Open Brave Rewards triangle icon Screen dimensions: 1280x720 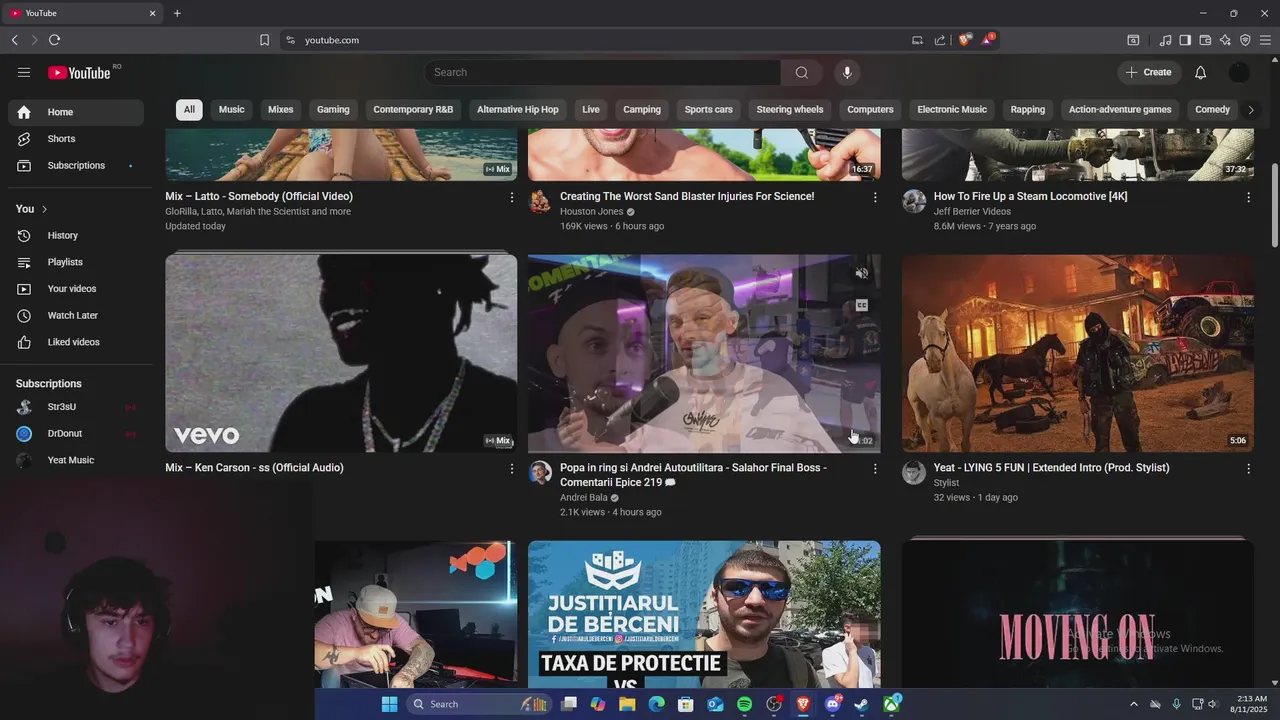989,40
